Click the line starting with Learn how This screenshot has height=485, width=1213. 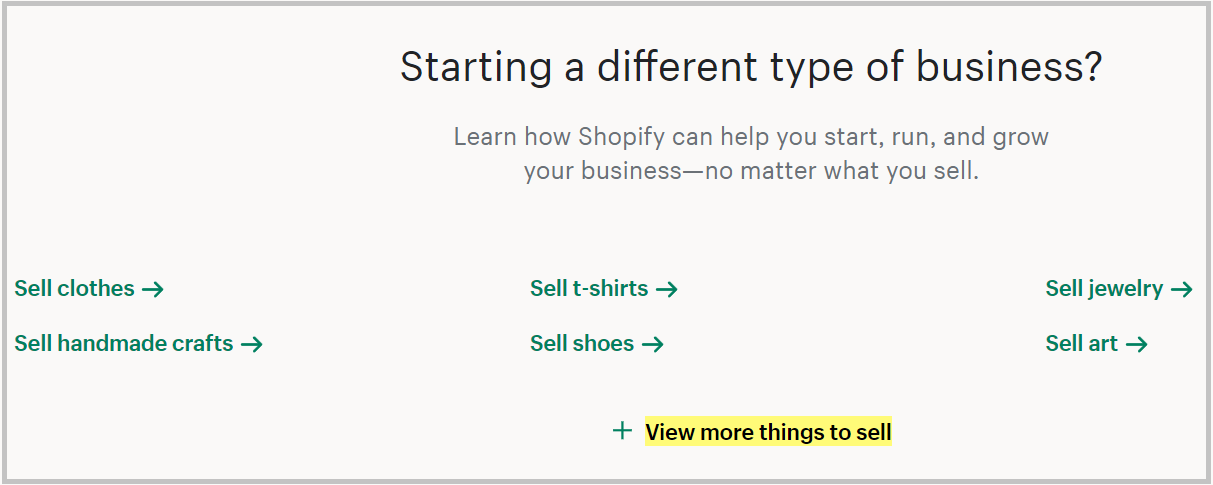tap(750, 136)
